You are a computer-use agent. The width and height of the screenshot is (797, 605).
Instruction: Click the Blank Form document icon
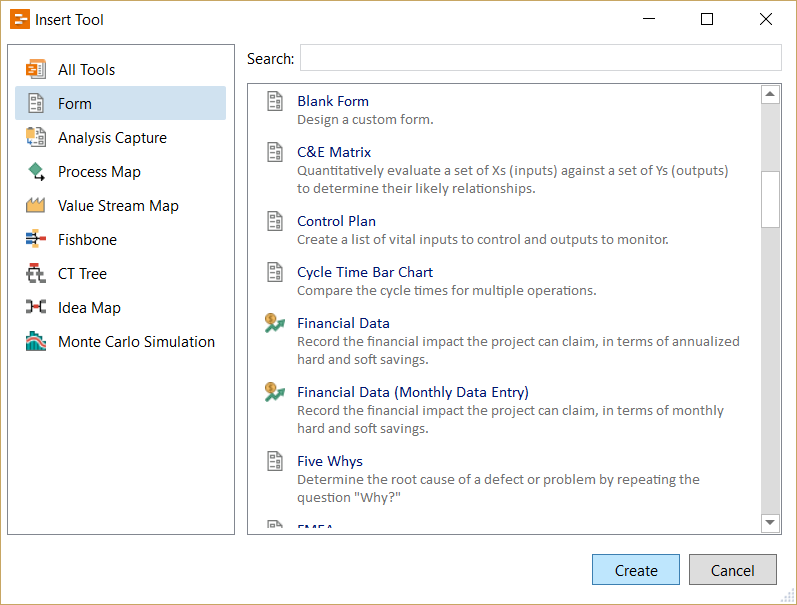[274, 101]
